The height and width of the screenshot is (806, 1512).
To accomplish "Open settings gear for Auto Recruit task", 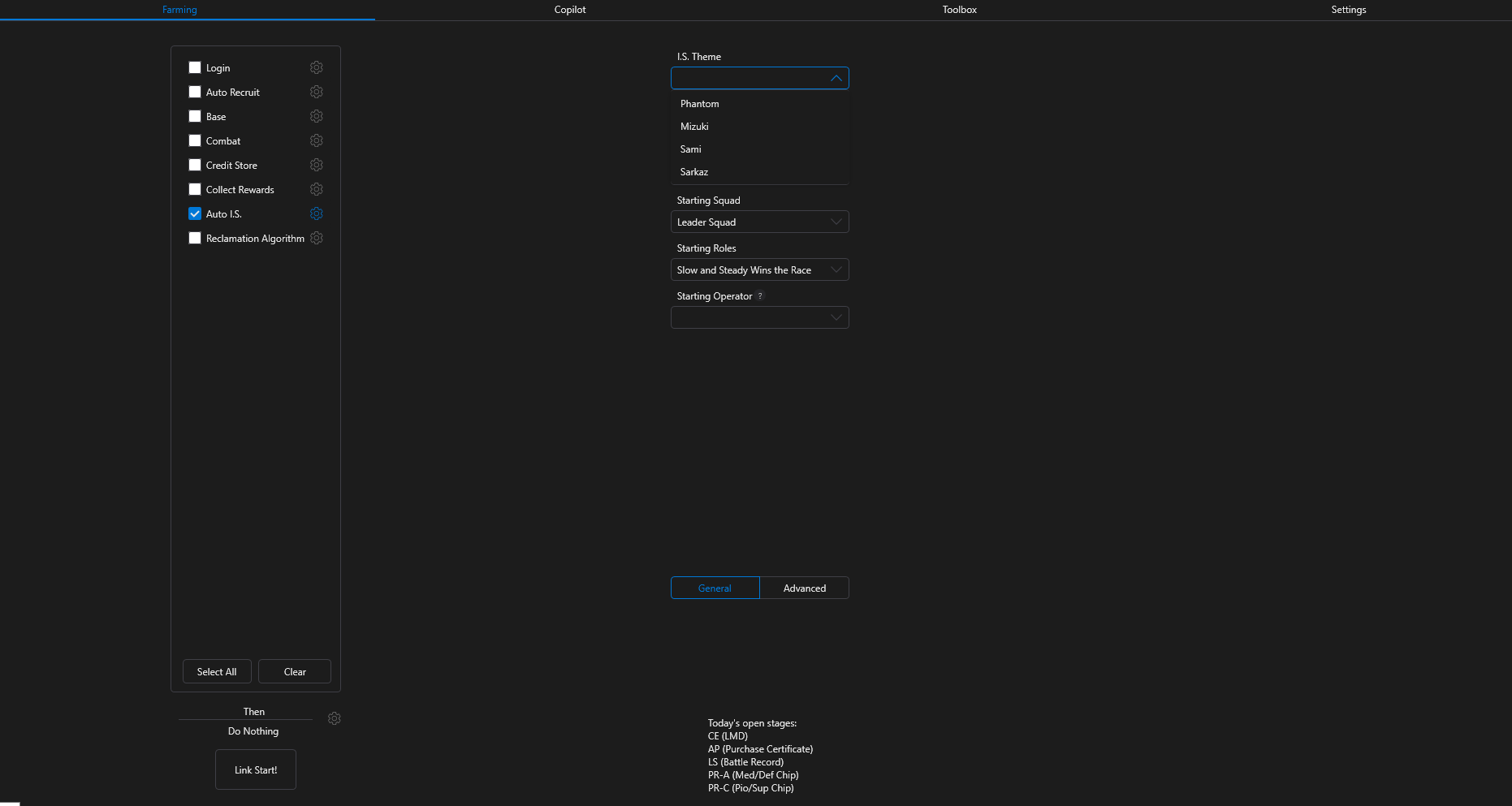I will pyautogui.click(x=317, y=92).
